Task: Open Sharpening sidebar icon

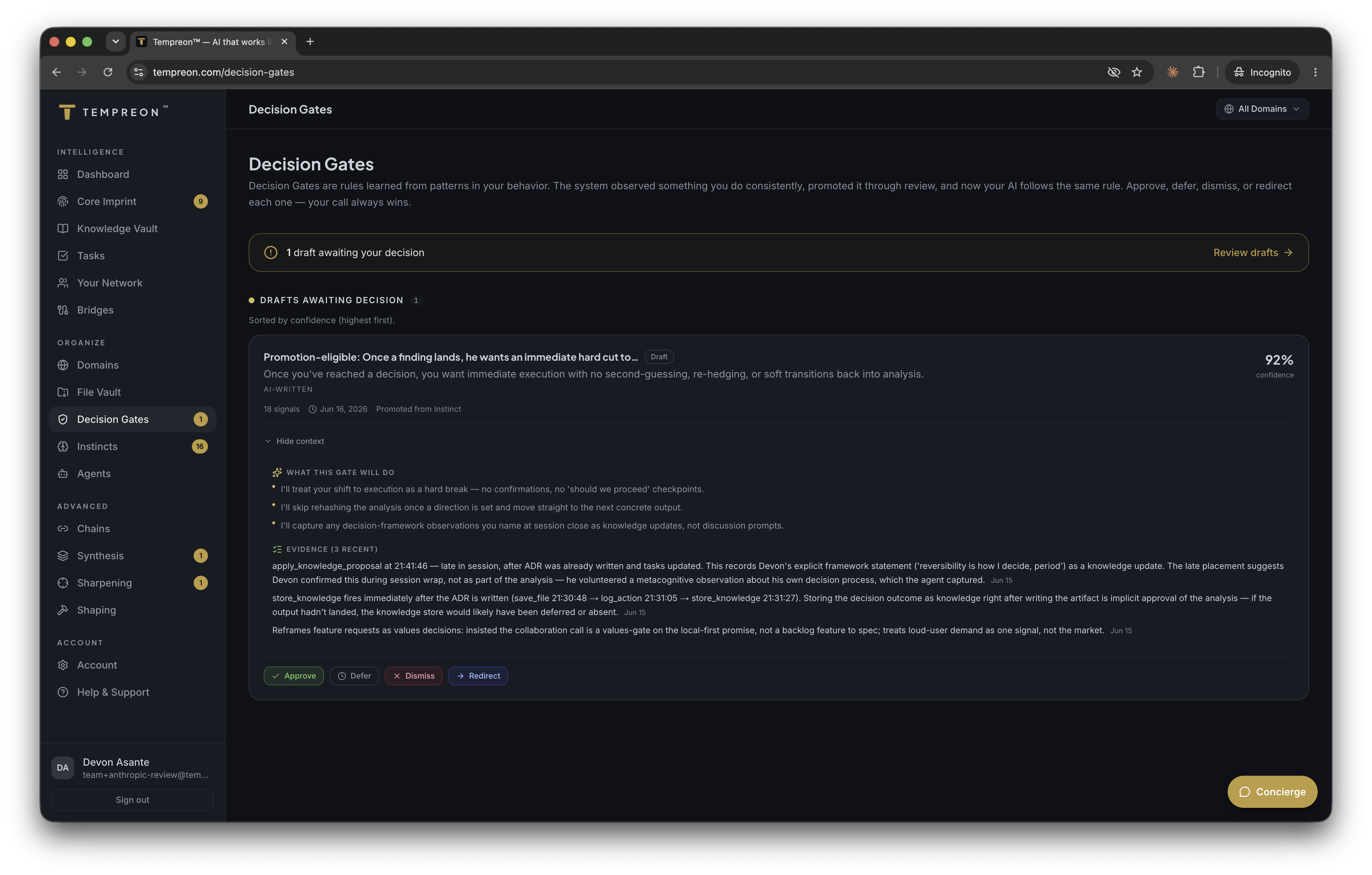Action: [x=63, y=583]
